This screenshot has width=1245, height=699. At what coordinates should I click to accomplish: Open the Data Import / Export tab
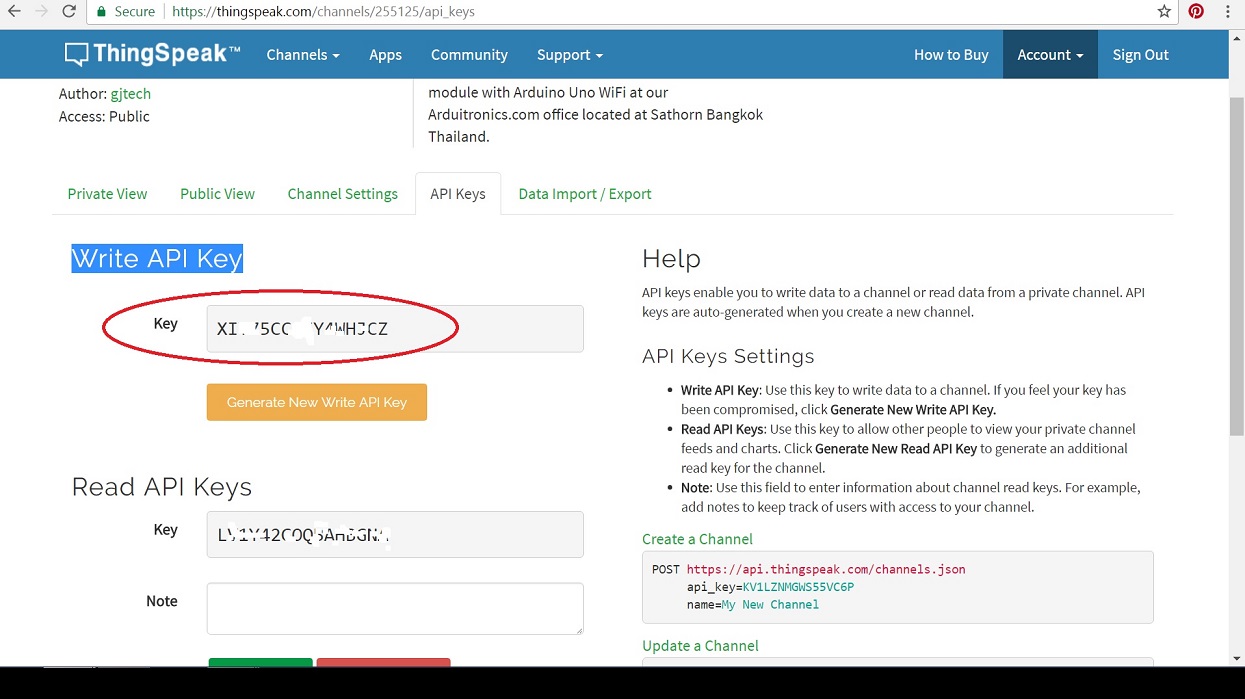[585, 194]
